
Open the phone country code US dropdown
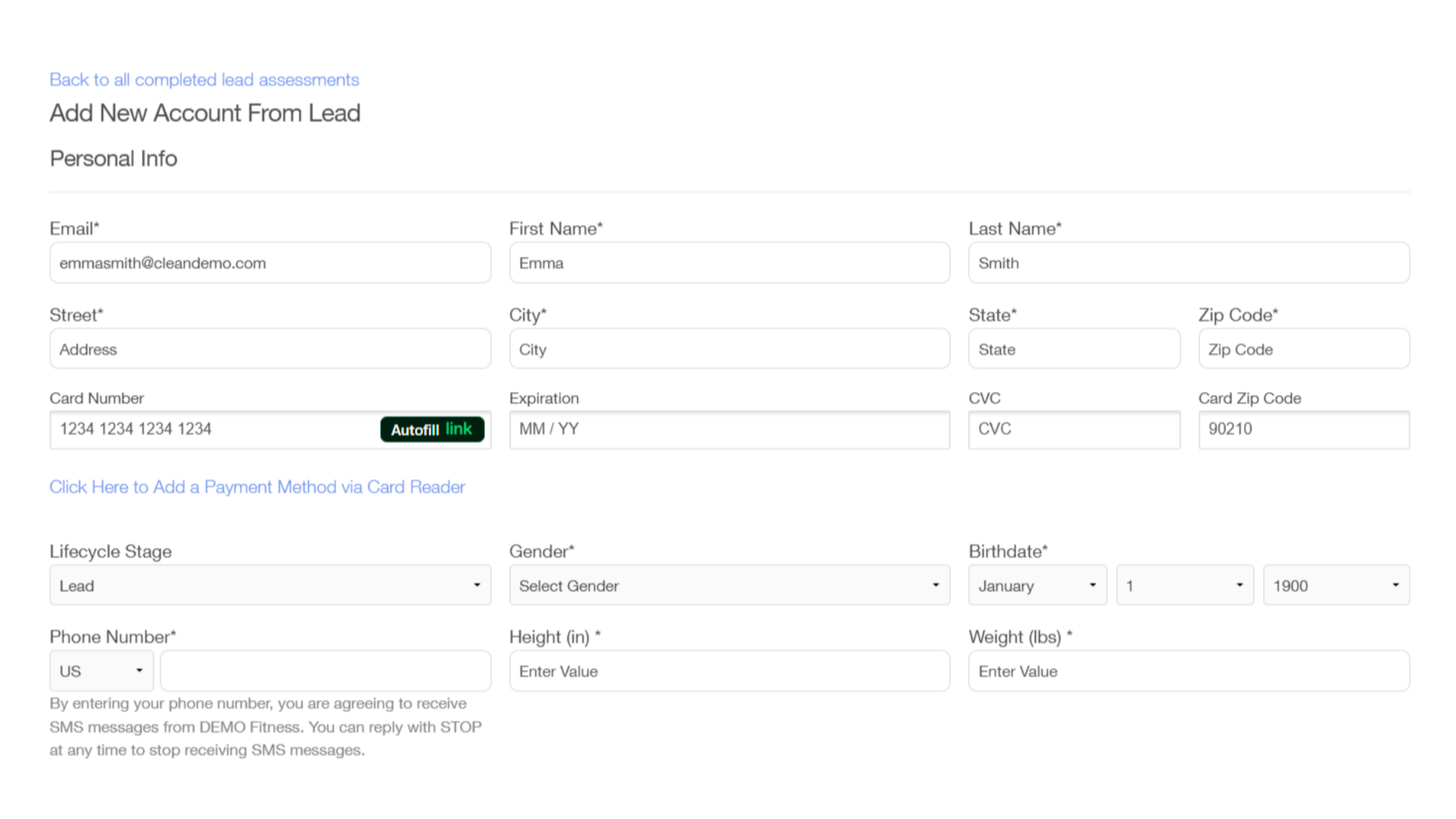pos(102,670)
